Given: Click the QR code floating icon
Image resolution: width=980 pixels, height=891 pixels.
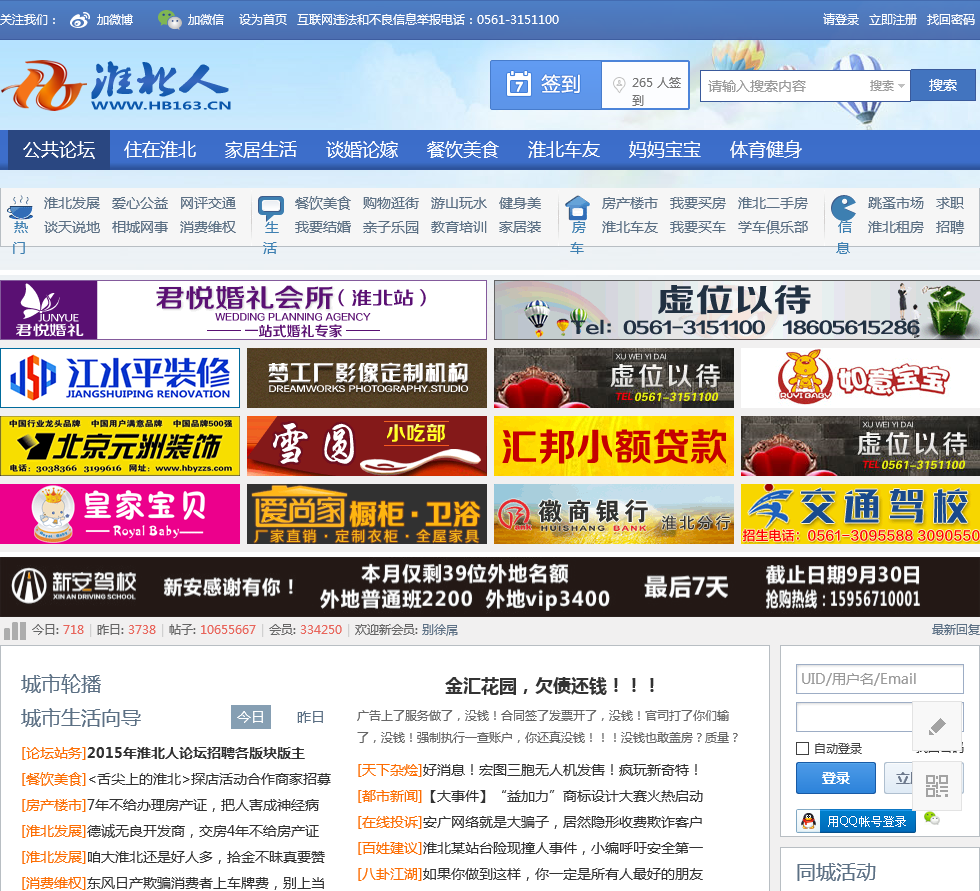Looking at the screenshot, I should tap(937, 785).
